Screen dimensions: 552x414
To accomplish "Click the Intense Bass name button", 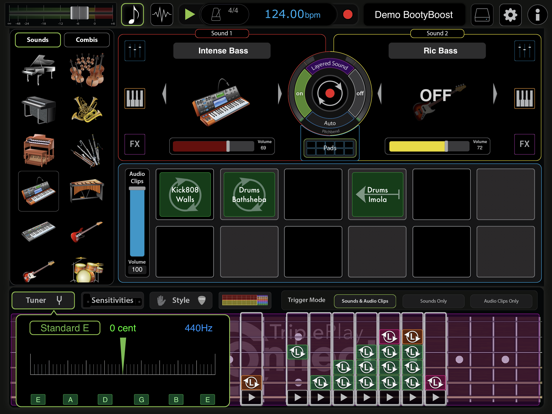I will pyautogui.click(x=222, y=51).
